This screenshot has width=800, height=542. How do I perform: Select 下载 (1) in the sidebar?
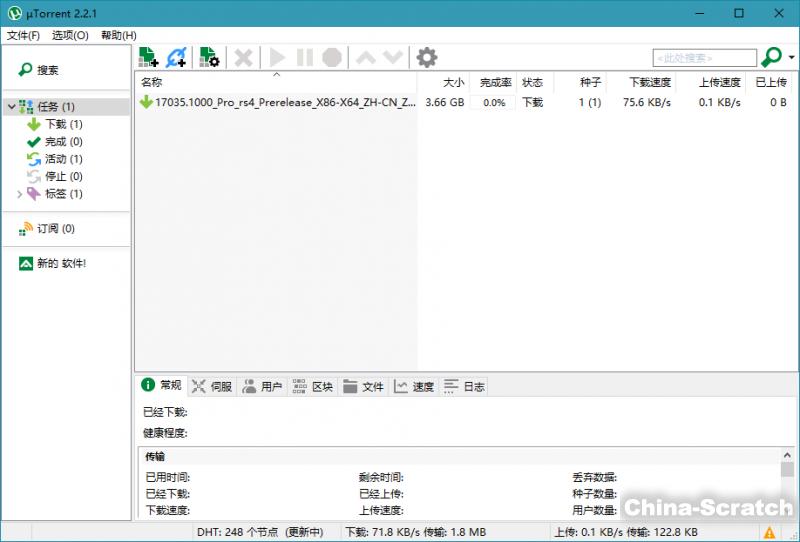[x=62, y=125]
